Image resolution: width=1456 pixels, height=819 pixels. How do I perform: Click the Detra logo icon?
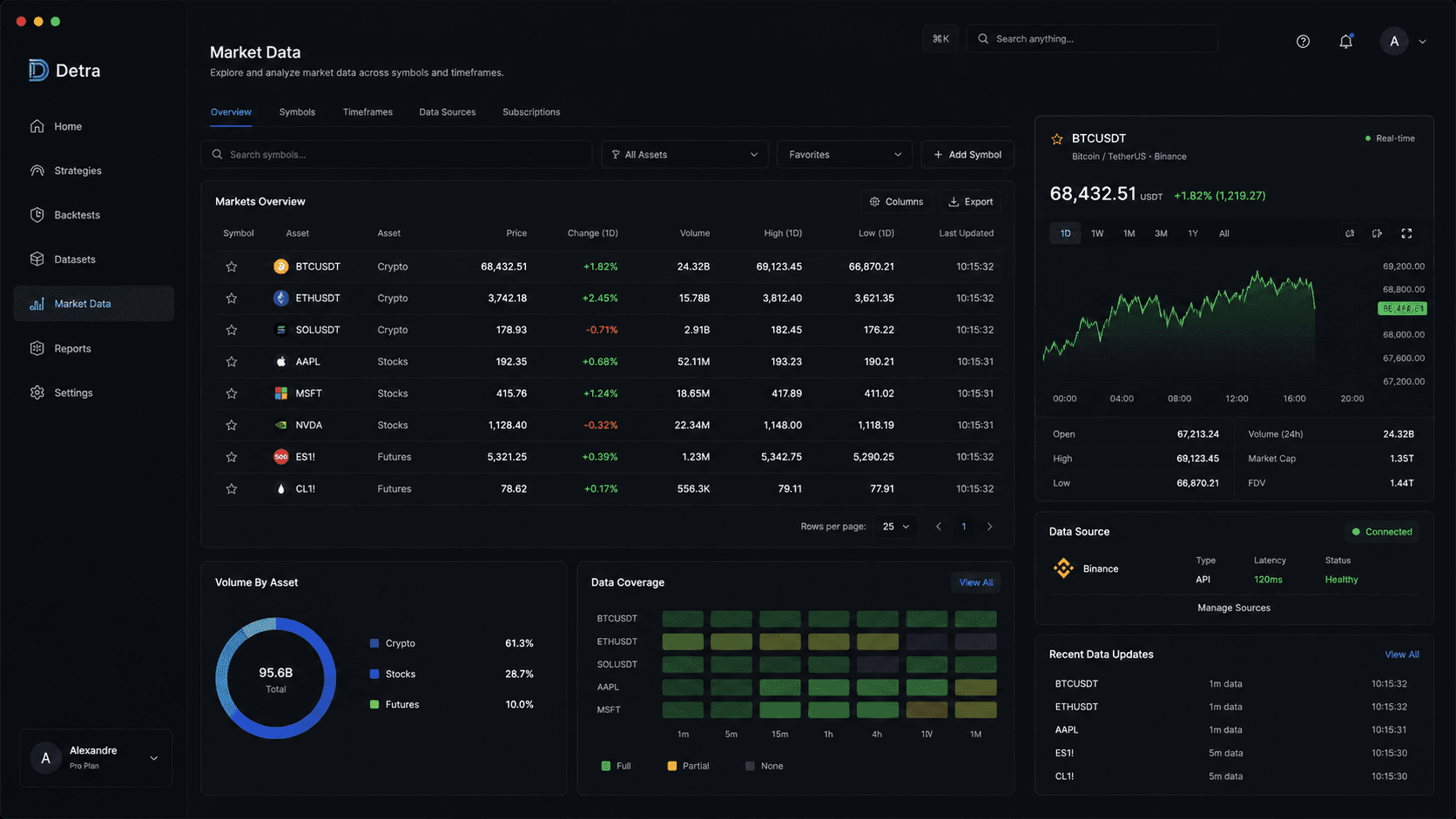38,70
